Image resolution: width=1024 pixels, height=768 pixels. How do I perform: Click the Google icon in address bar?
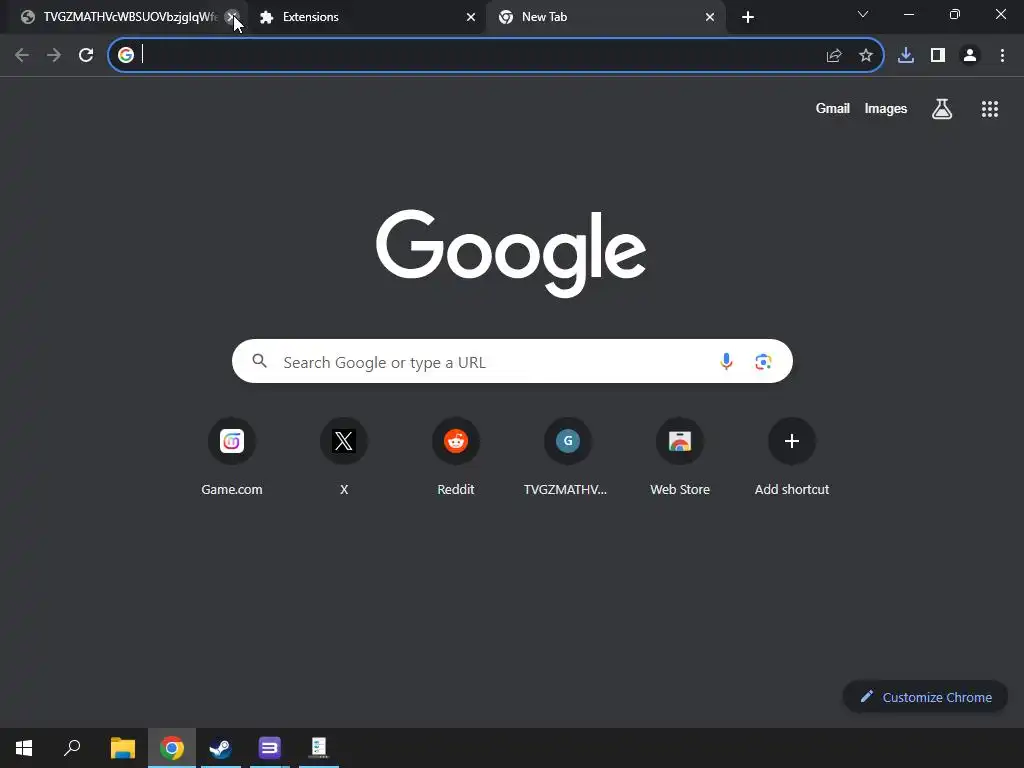(126, 55)
